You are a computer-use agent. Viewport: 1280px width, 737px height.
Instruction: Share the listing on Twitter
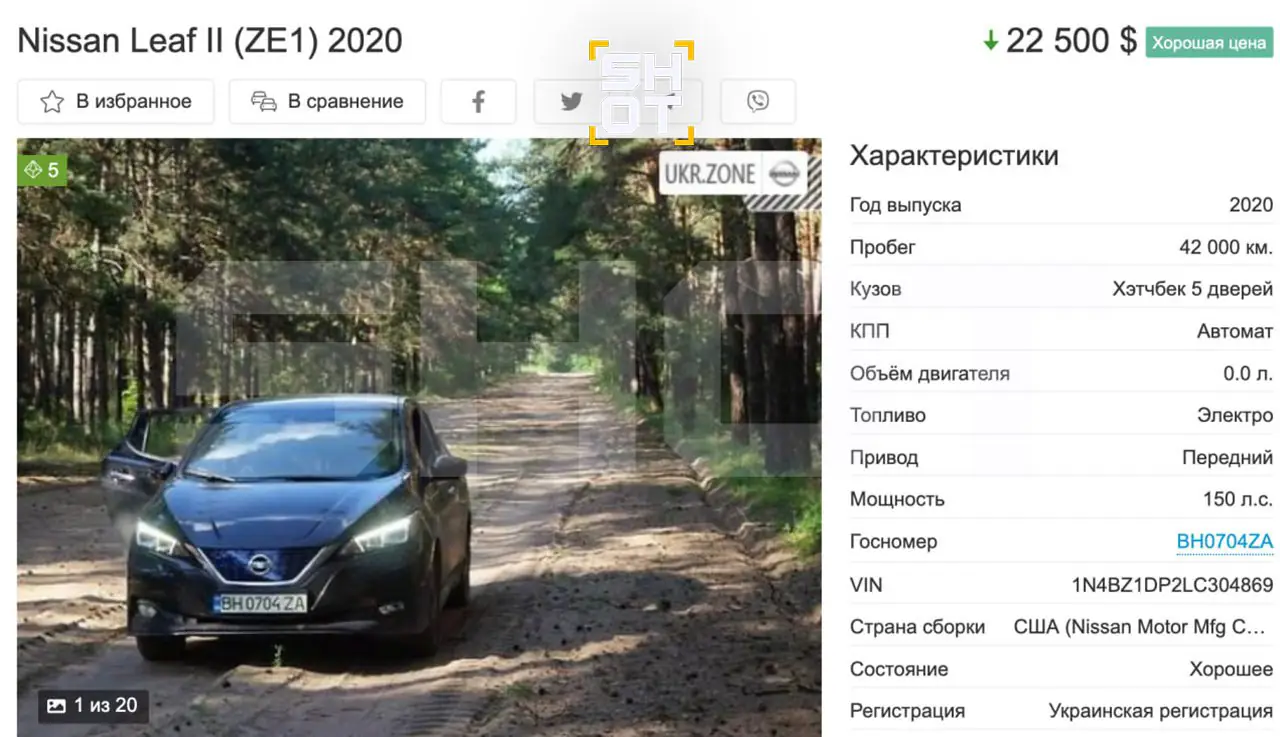coord(571,101)
